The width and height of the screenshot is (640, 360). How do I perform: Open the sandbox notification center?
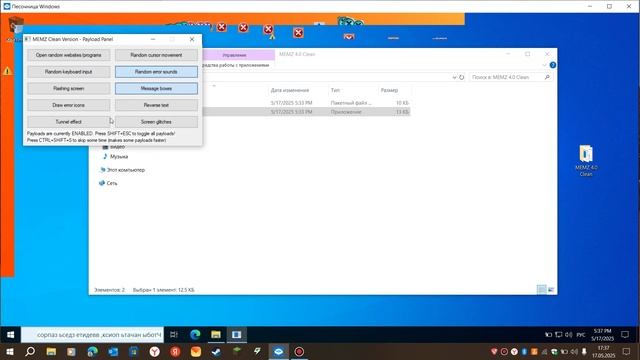click(625, 335)
